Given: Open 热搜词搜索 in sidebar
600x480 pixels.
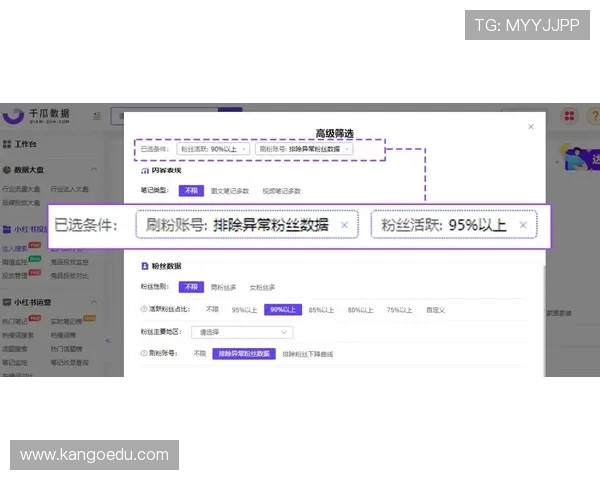Looking at the screenshot, I should click(x=18, y=335).
